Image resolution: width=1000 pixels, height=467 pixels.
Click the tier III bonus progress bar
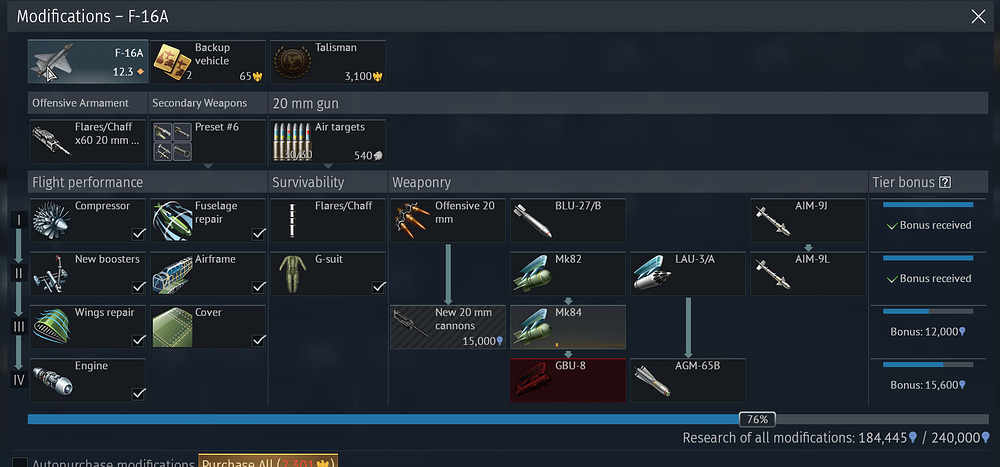(x=928, y=311)
